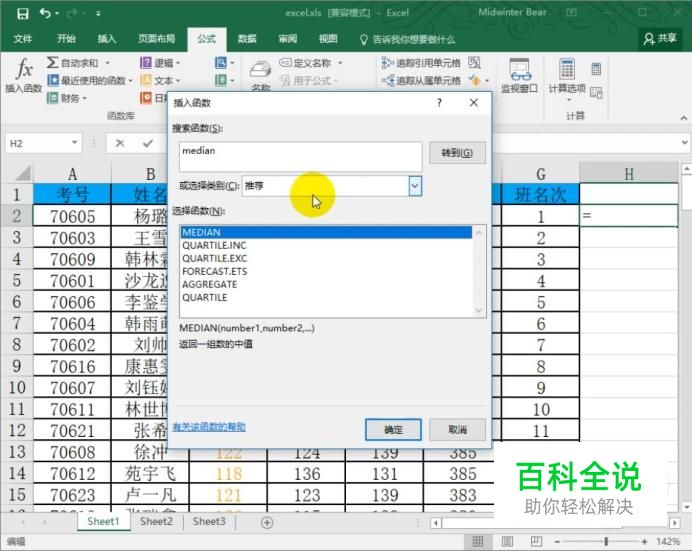Open the Watch Window icon
Screen dimensions: 692x551
point(519,70)
